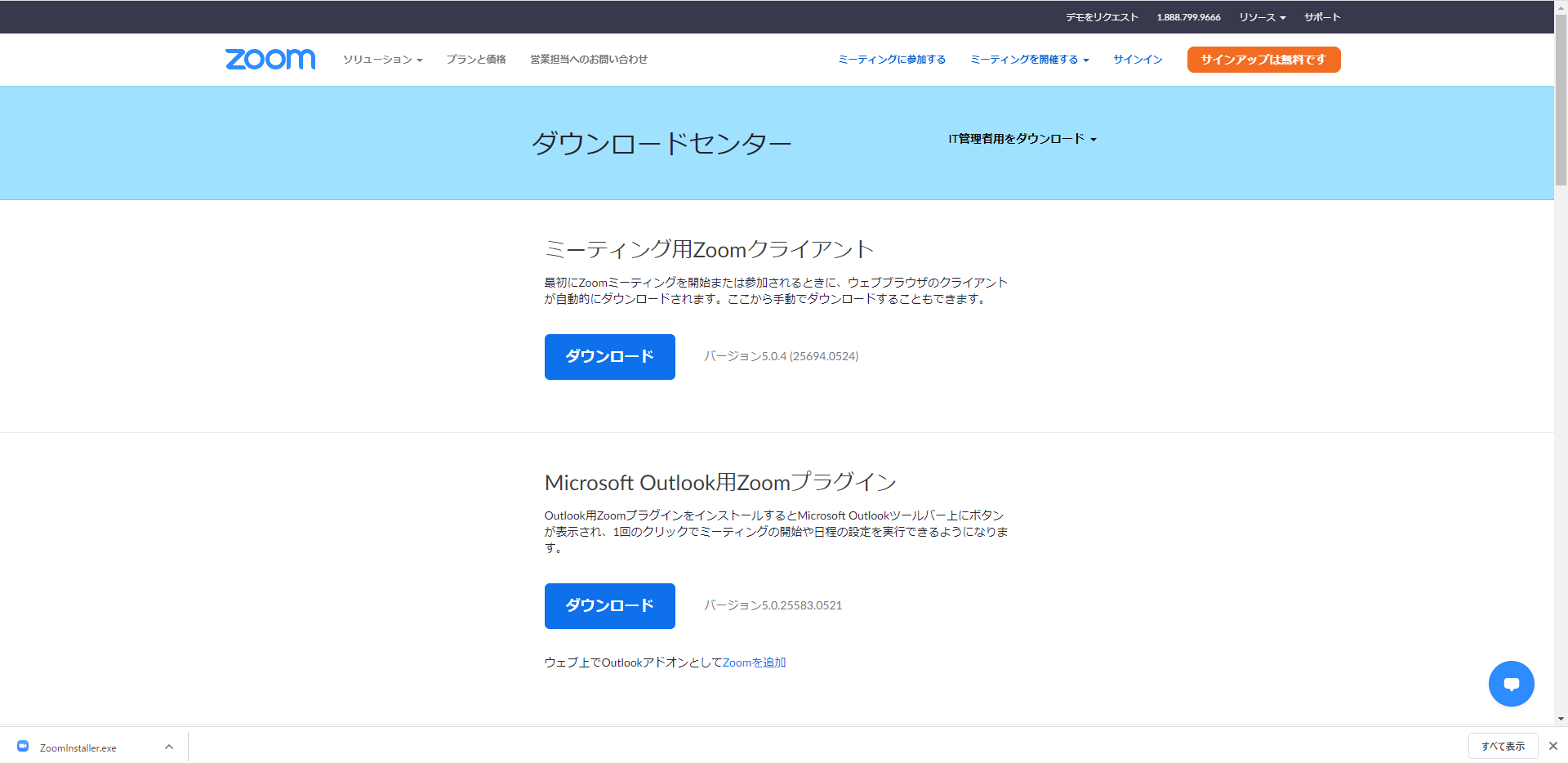Expand the ミーティングを開催する dropdown
The image size is (1568, 763).
tap(1030, 60)
